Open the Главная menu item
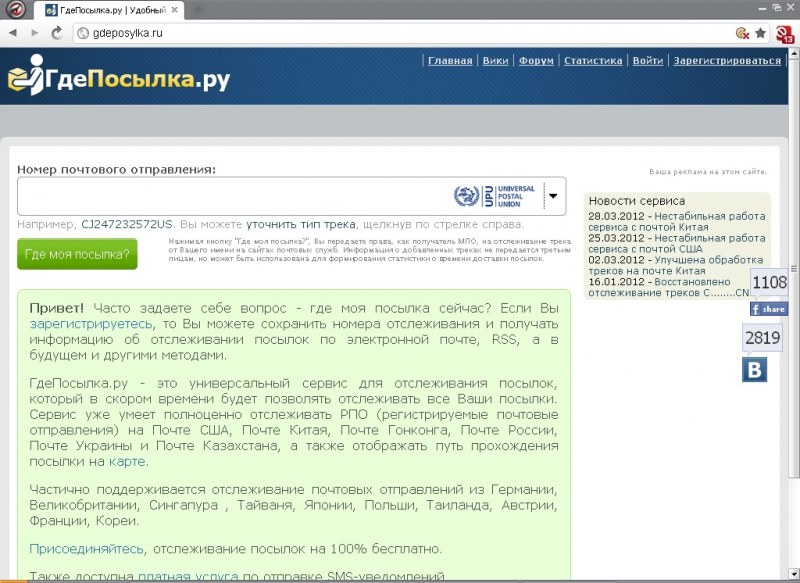The image size is (800, 583). pos(450,61)
